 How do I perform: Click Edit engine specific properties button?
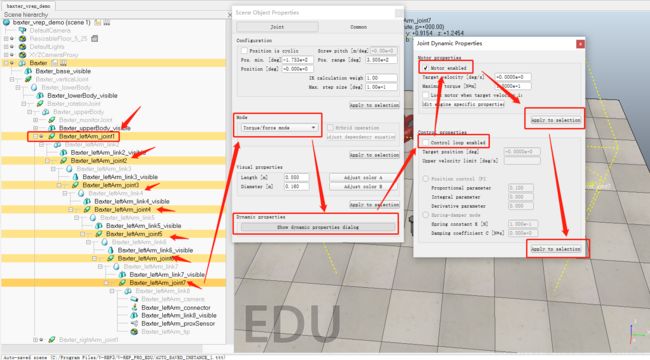[463, 104]
